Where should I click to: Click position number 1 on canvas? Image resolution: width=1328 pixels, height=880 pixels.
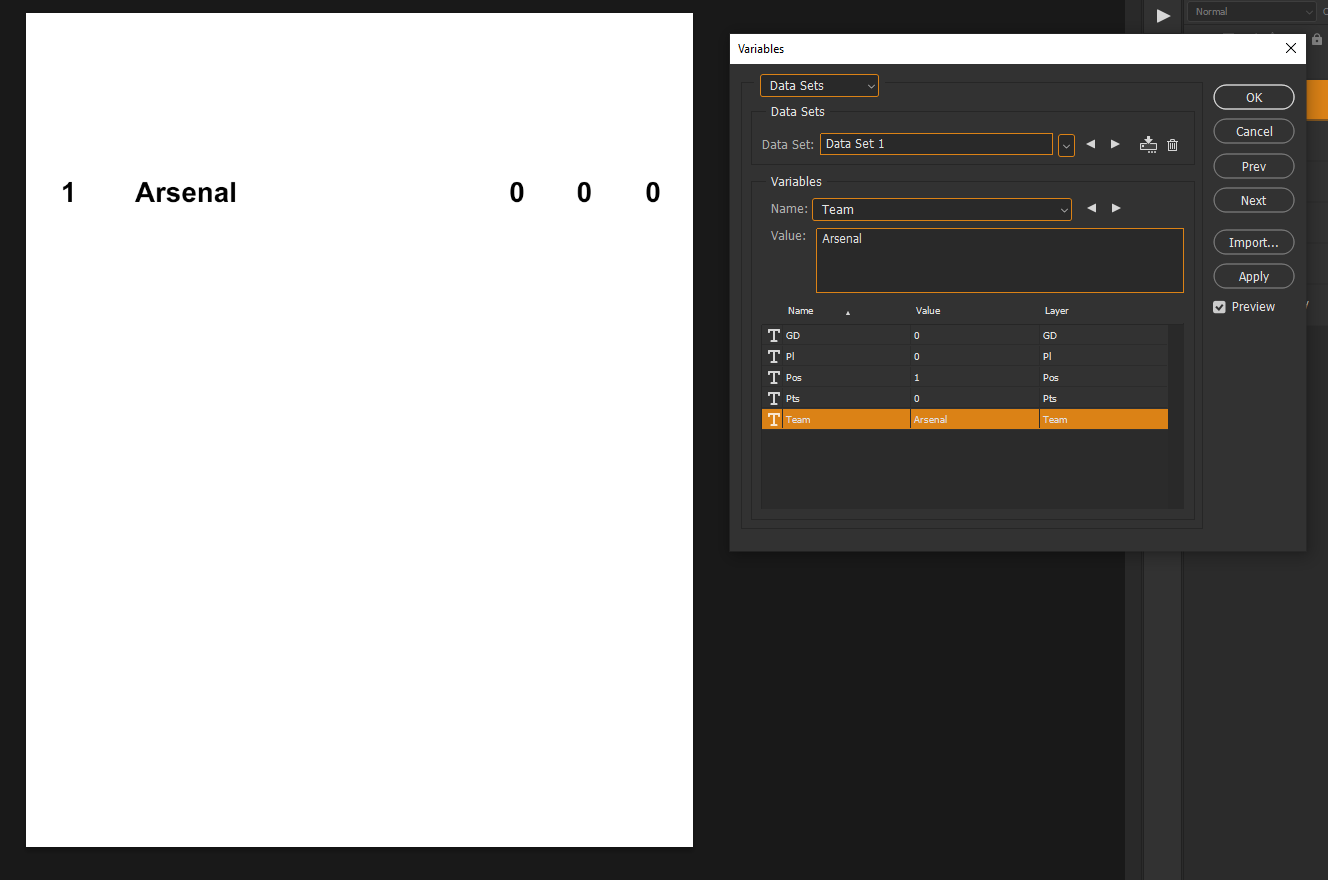[68, 192]
